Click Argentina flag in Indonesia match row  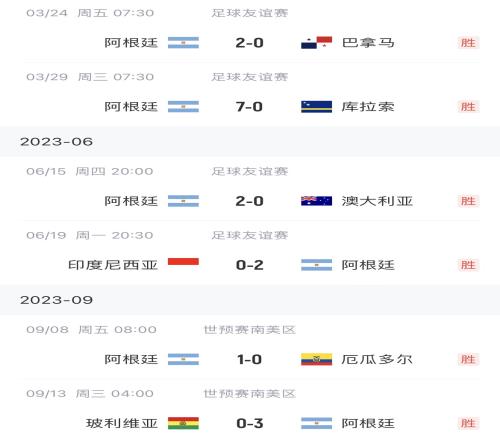click(316, 265)
